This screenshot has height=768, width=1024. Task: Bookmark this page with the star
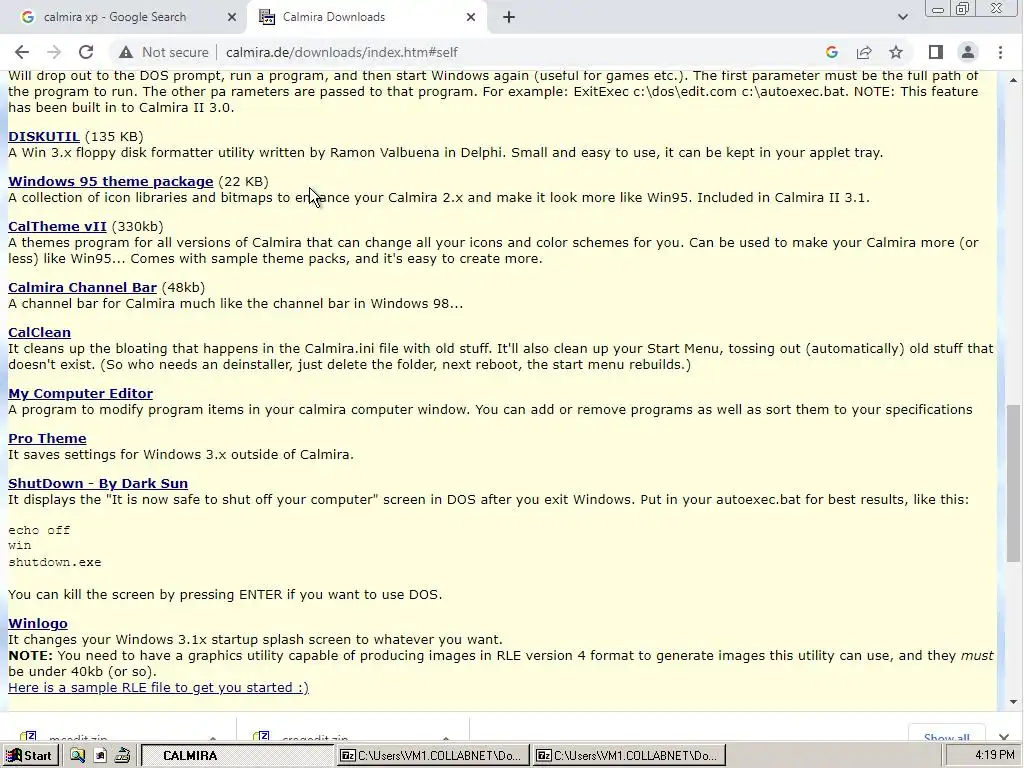point(896,52)
